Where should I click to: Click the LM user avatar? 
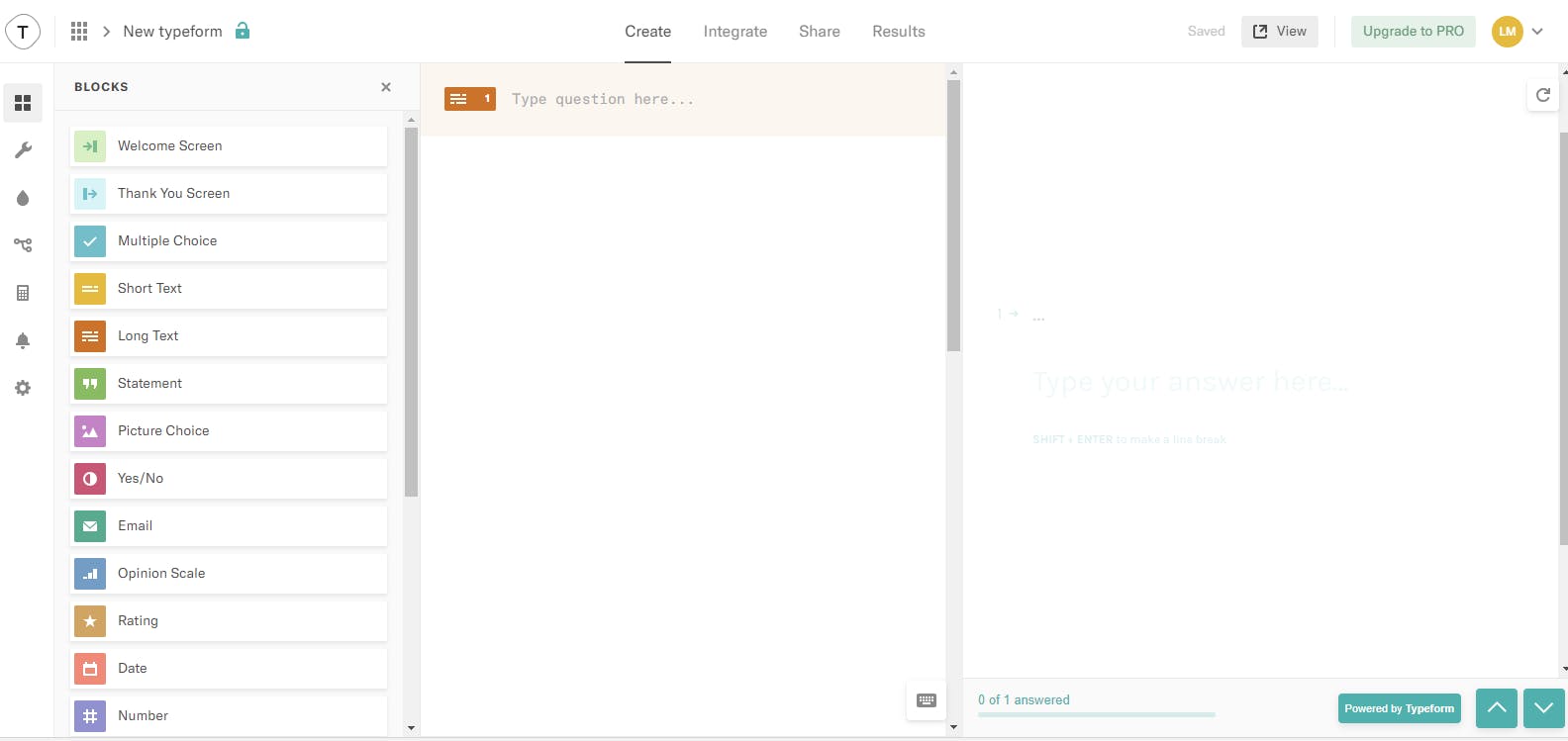(x=1507, y=32)
